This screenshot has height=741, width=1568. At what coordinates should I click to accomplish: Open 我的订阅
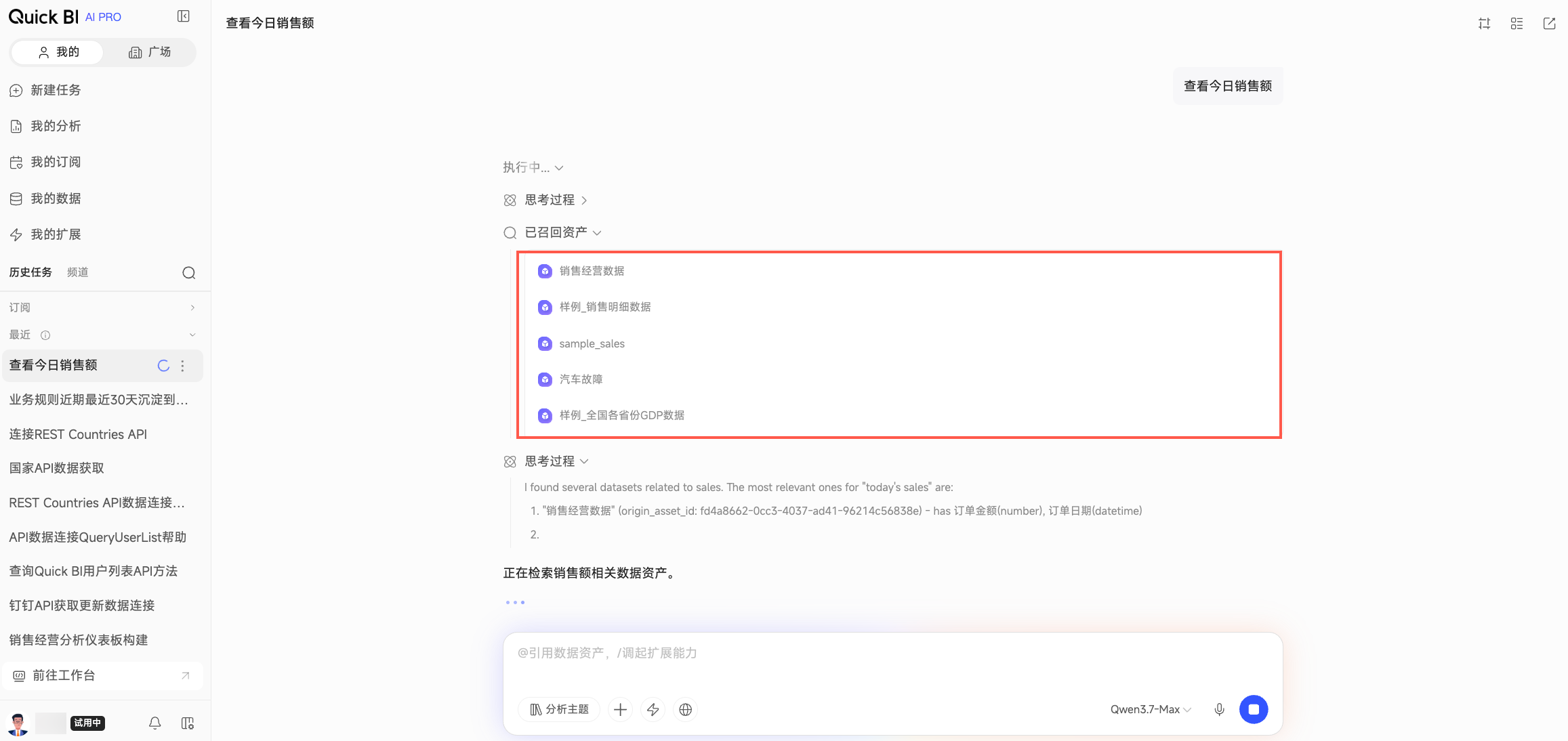click(45, 162)
